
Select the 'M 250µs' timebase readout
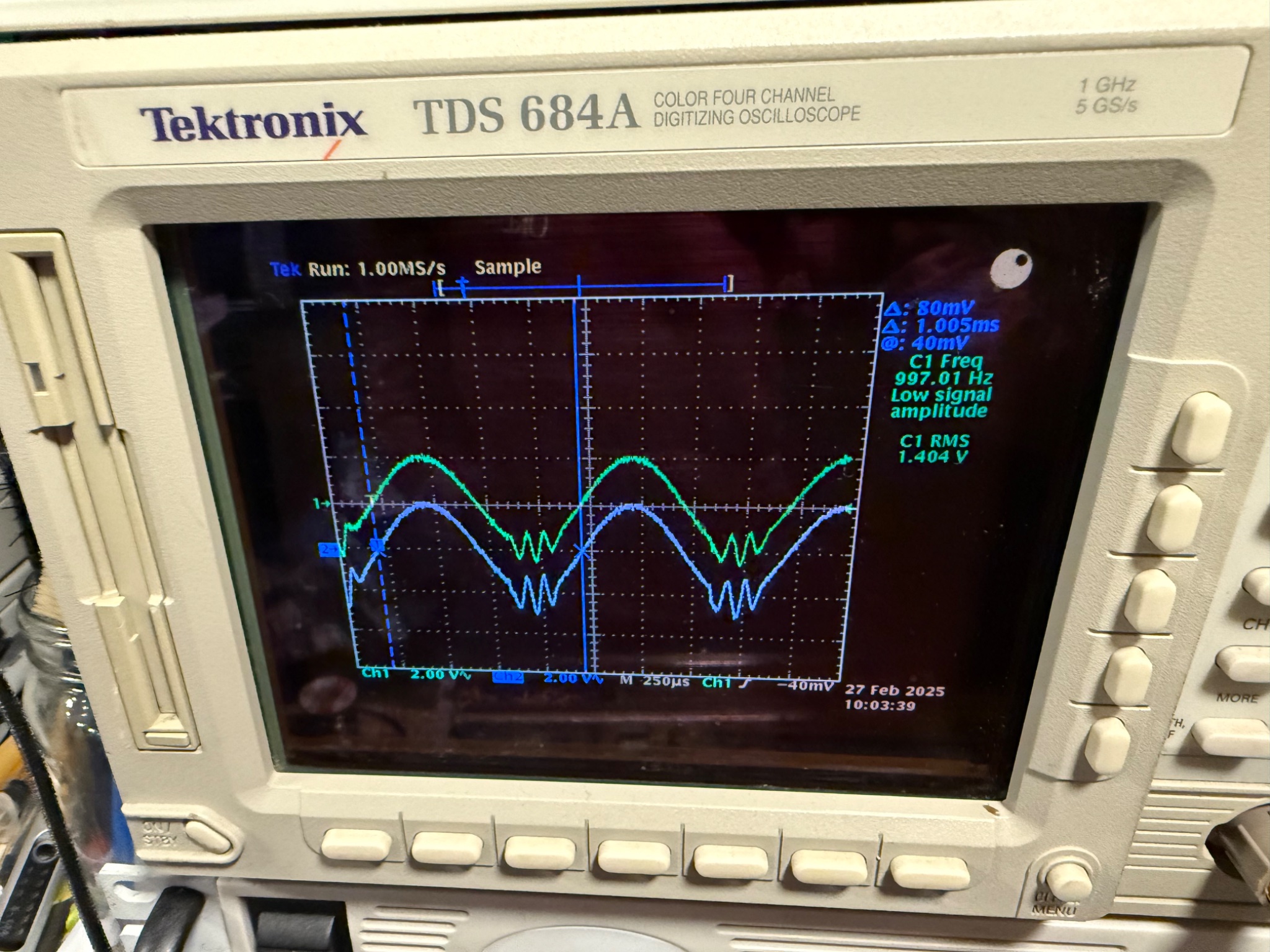(x=655, y=681)
